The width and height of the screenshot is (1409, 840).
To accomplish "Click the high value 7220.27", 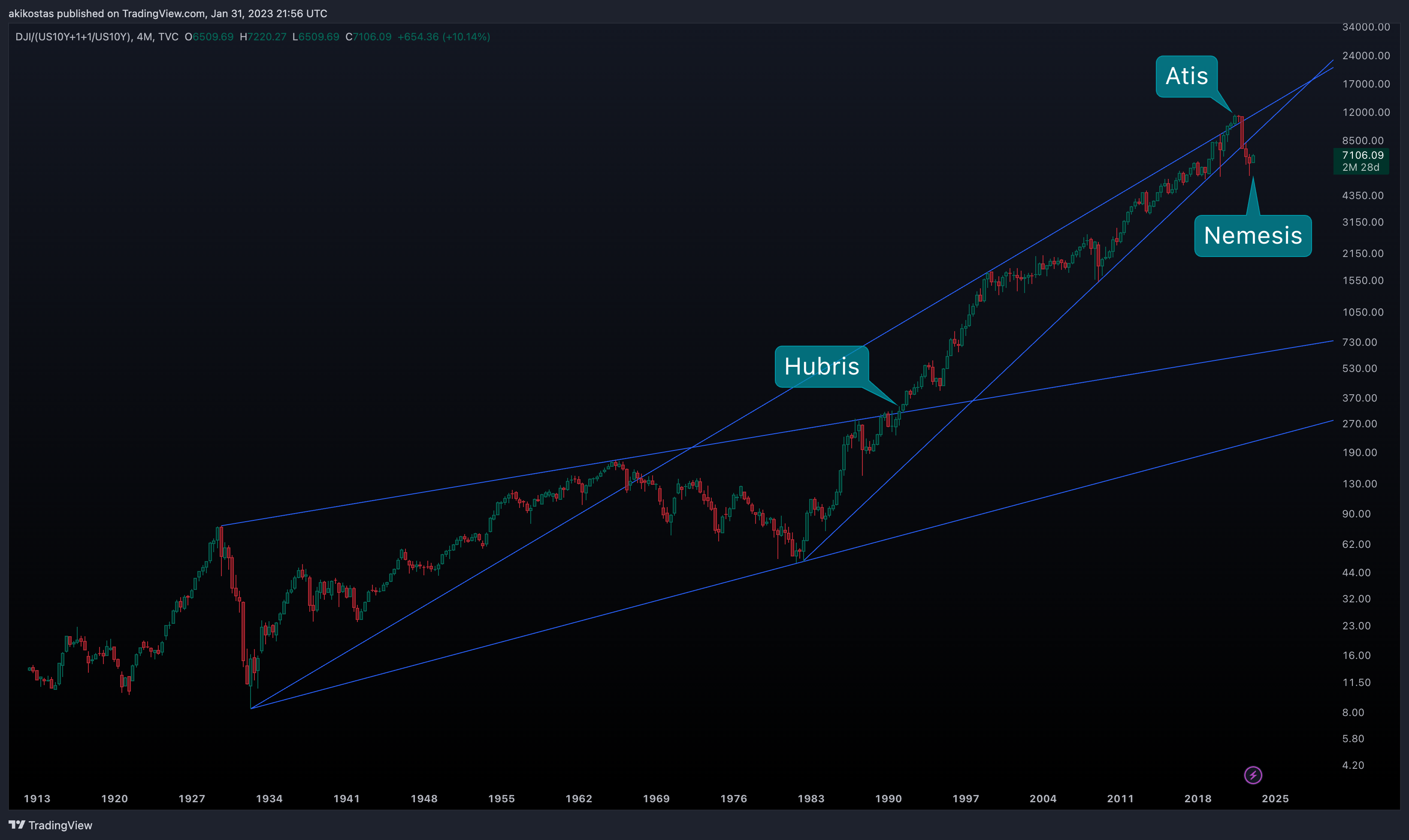I will pos(266,37).
